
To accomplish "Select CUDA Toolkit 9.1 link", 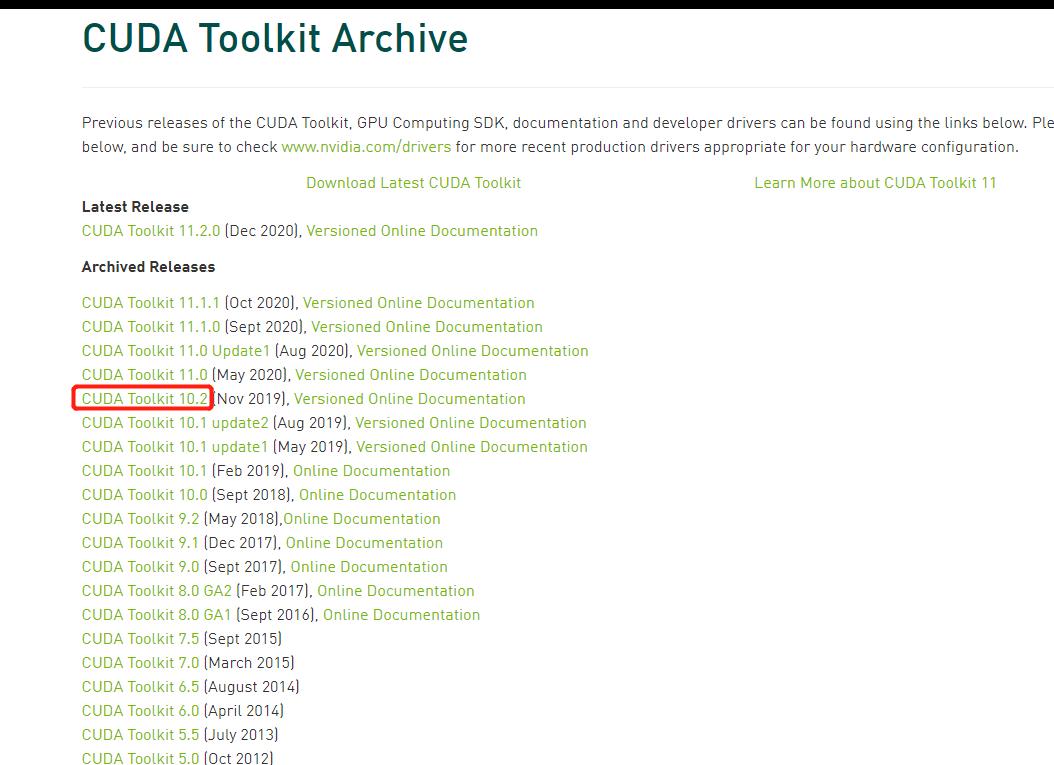I will pyautogui.click(x=140, y=543).
